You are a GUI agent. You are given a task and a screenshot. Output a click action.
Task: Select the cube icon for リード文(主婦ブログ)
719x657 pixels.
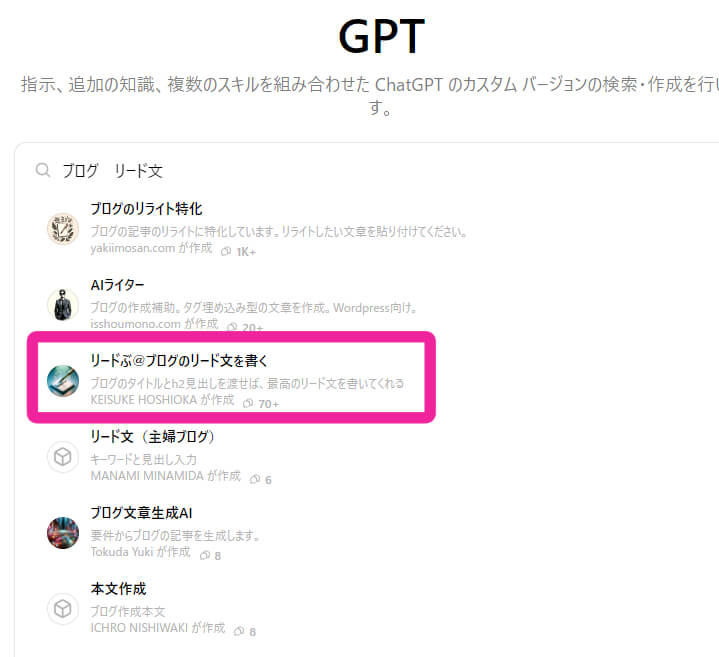[63, 457]
